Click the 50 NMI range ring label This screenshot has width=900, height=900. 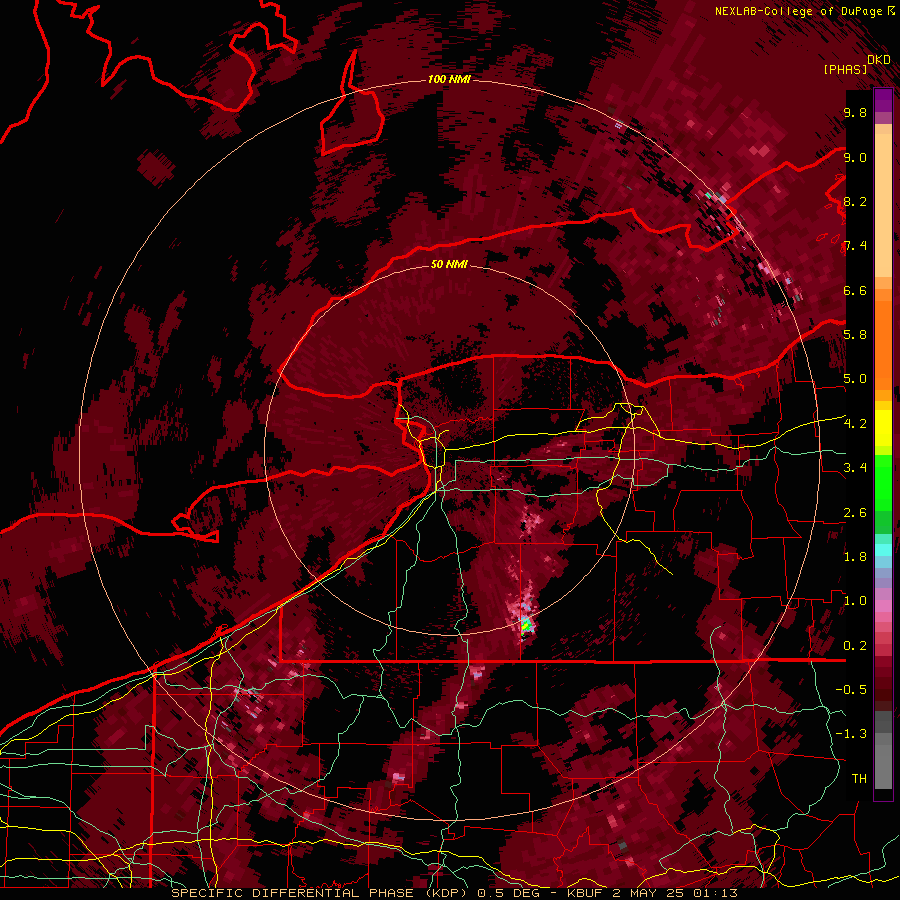(x=449, y=265)
